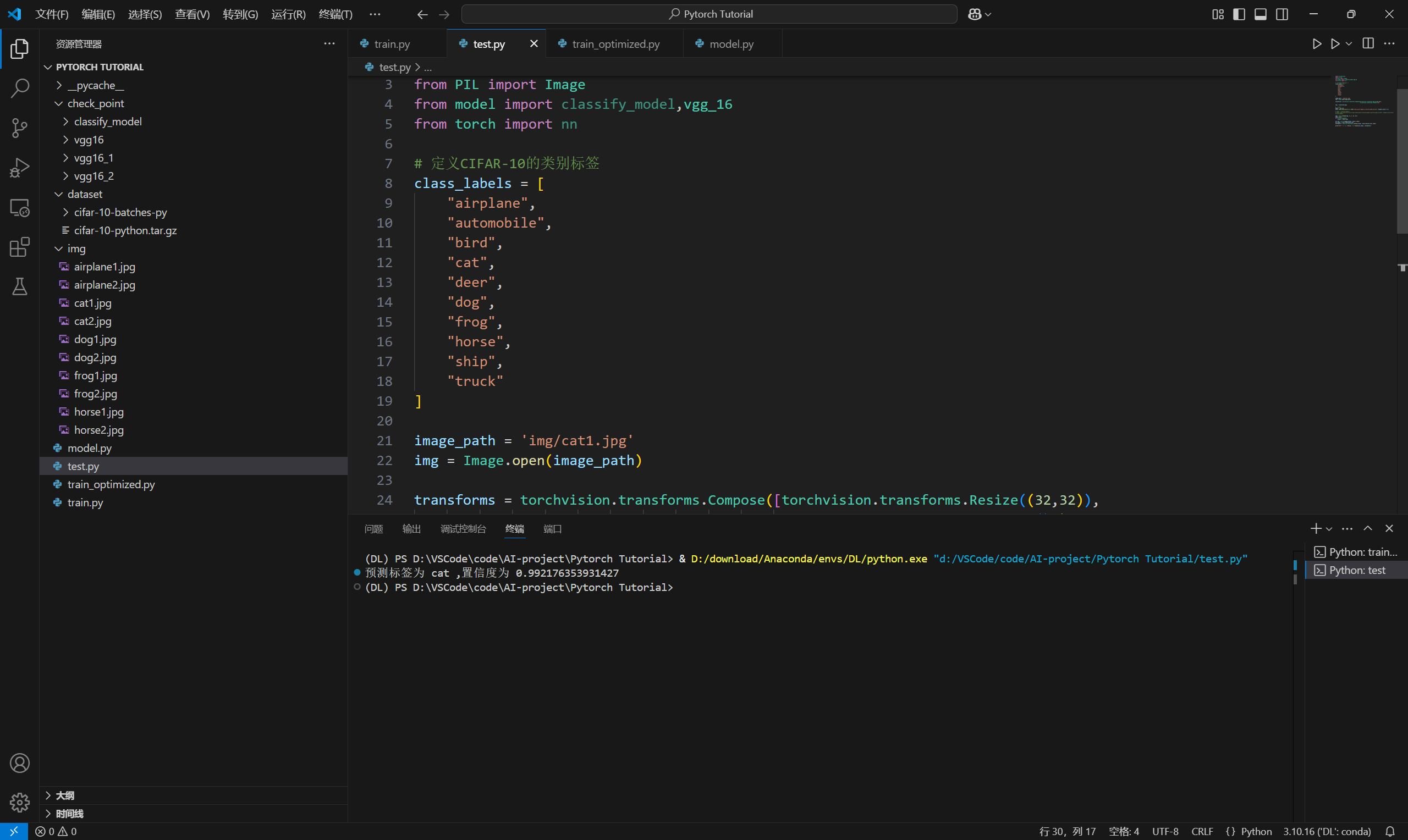Viewport: 1408px width, 840px height.
Task: Select the 3.10.16 conda interpreter button
Action: (x=1327, y=832)
